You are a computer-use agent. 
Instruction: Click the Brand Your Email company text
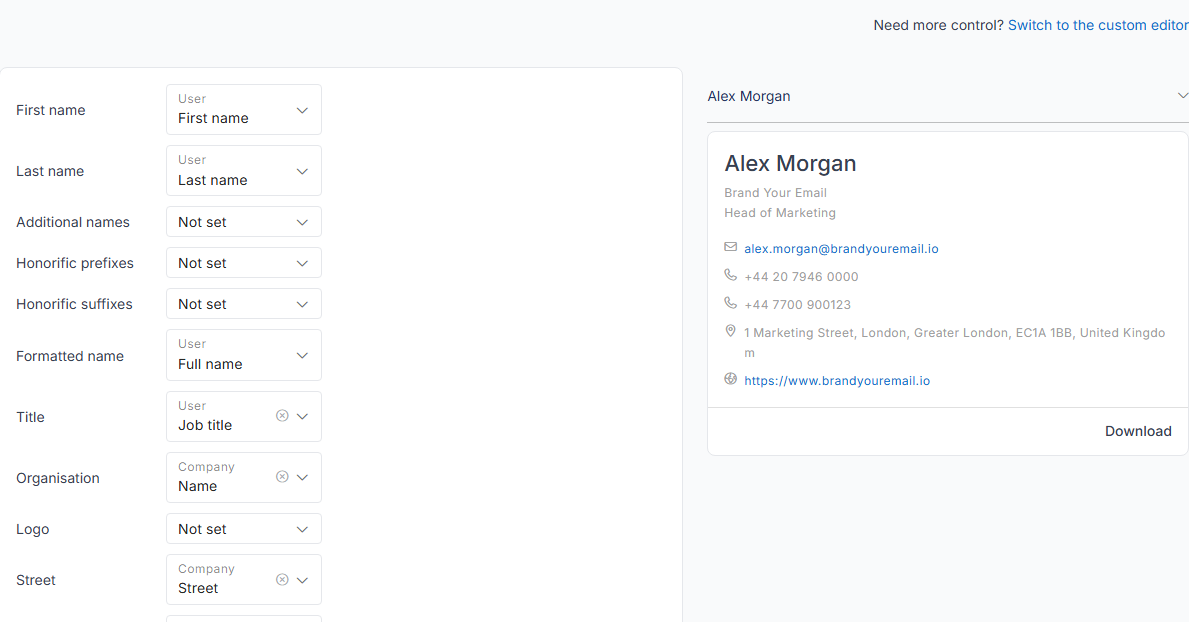point(775,192)
